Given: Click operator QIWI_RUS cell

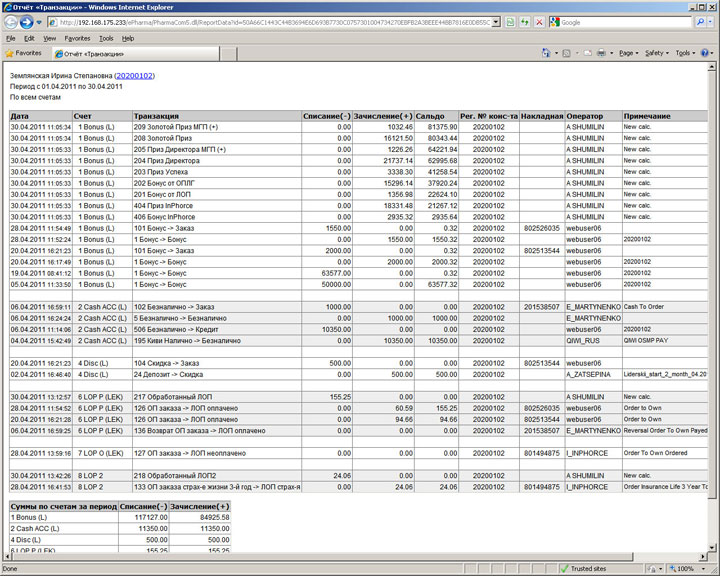Looking at the screenshot, I should [x=593, y=341].
